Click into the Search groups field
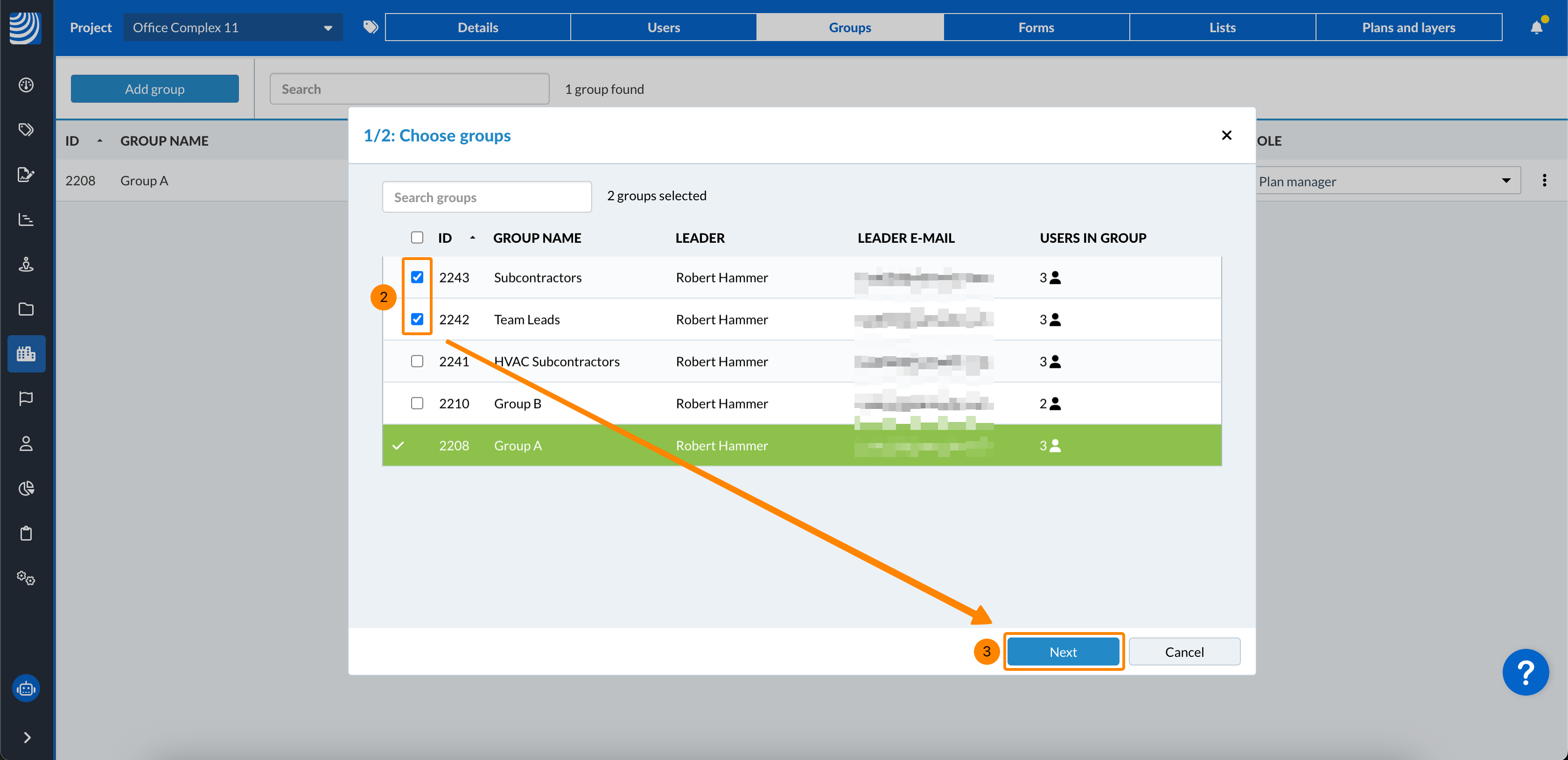1568x760 pixels. (x=486, y=197)
